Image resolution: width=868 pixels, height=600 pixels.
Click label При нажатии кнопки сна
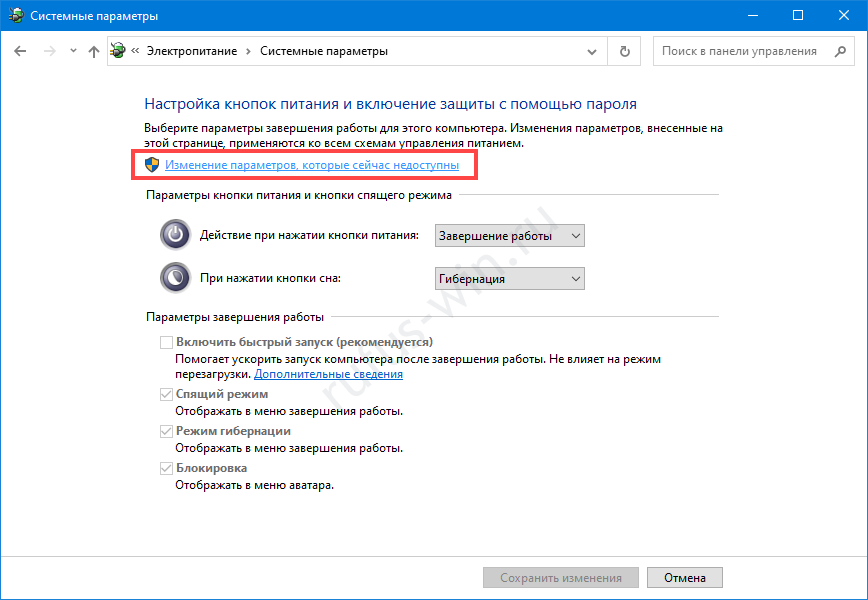[x=270, y=278]
